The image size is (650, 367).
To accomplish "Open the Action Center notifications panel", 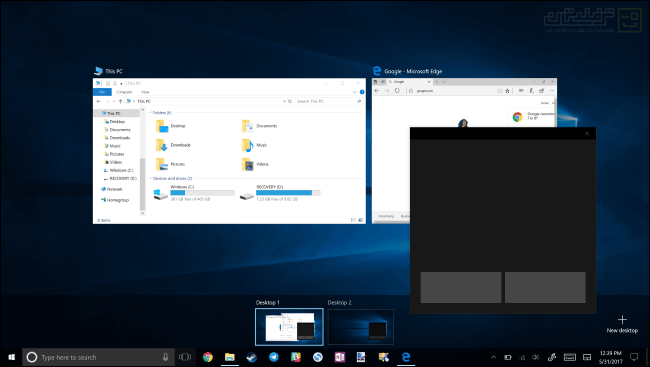I will [x=634, y=357].
